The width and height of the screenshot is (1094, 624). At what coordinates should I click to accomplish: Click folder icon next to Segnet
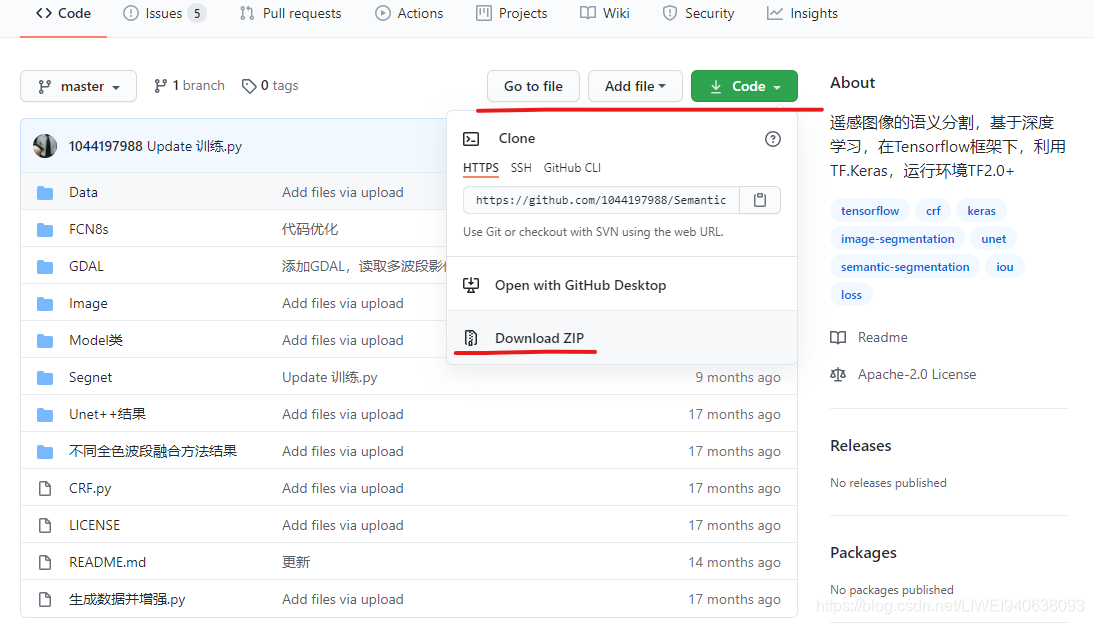coord(45,377)
